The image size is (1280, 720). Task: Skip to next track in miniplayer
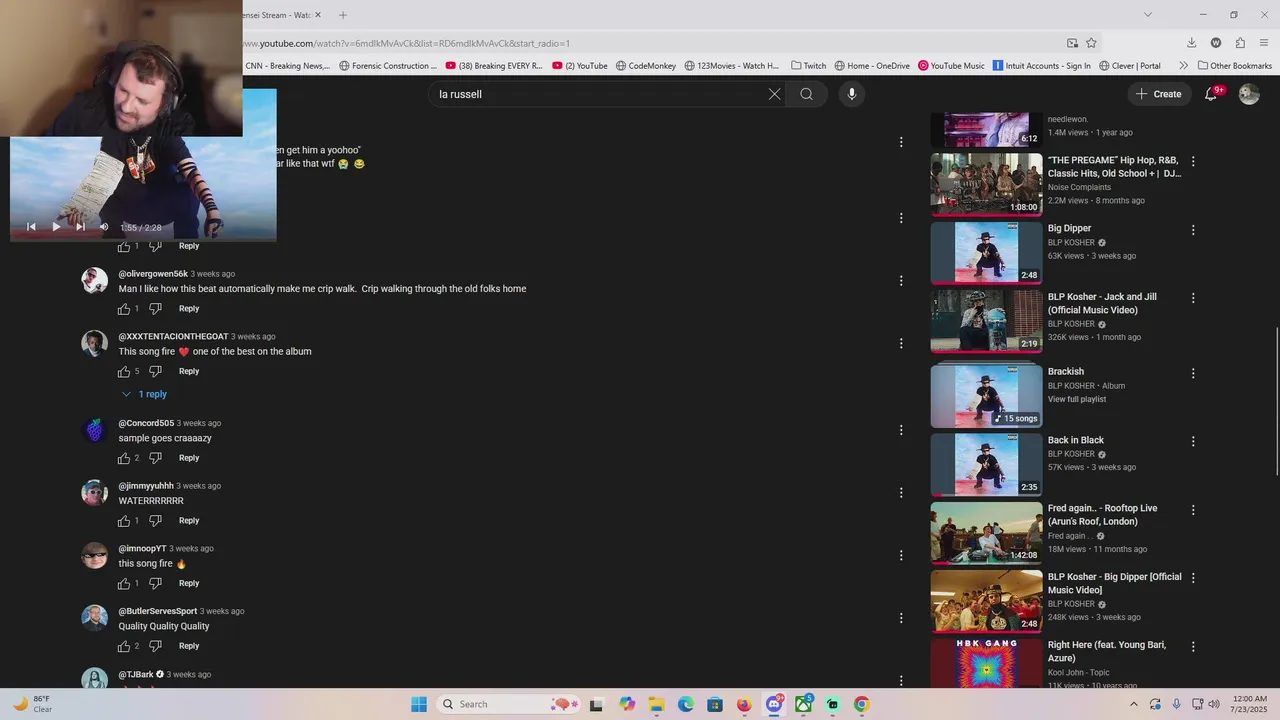[x=80, y=227]
